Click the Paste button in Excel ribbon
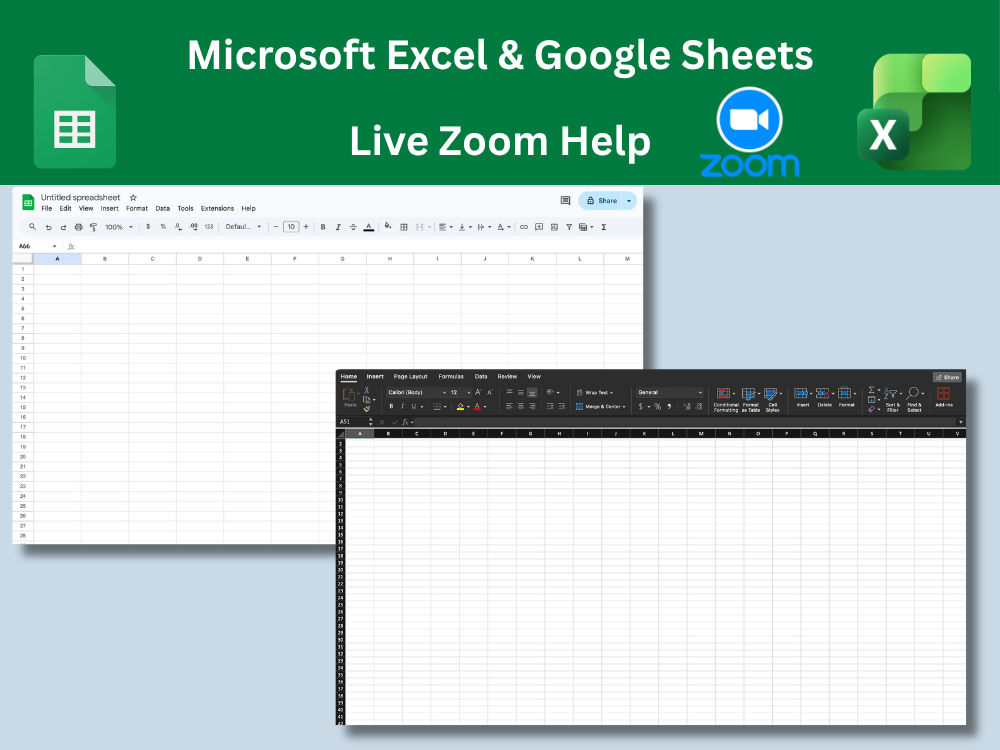The width and height of the screenshot is (1000, 750). pos(349,398)
